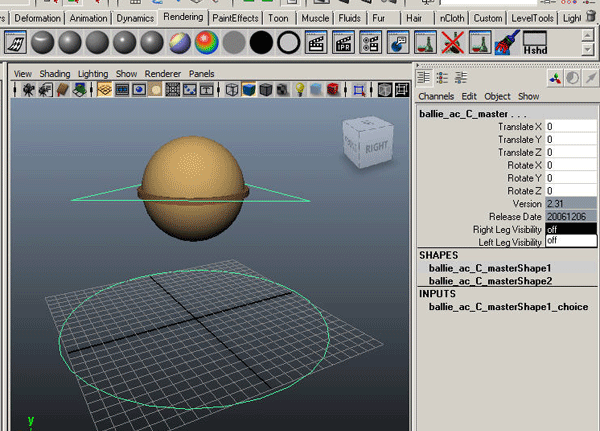Open Render Settings clapperboard icon

pyautogui.click(x=370, y=42)
